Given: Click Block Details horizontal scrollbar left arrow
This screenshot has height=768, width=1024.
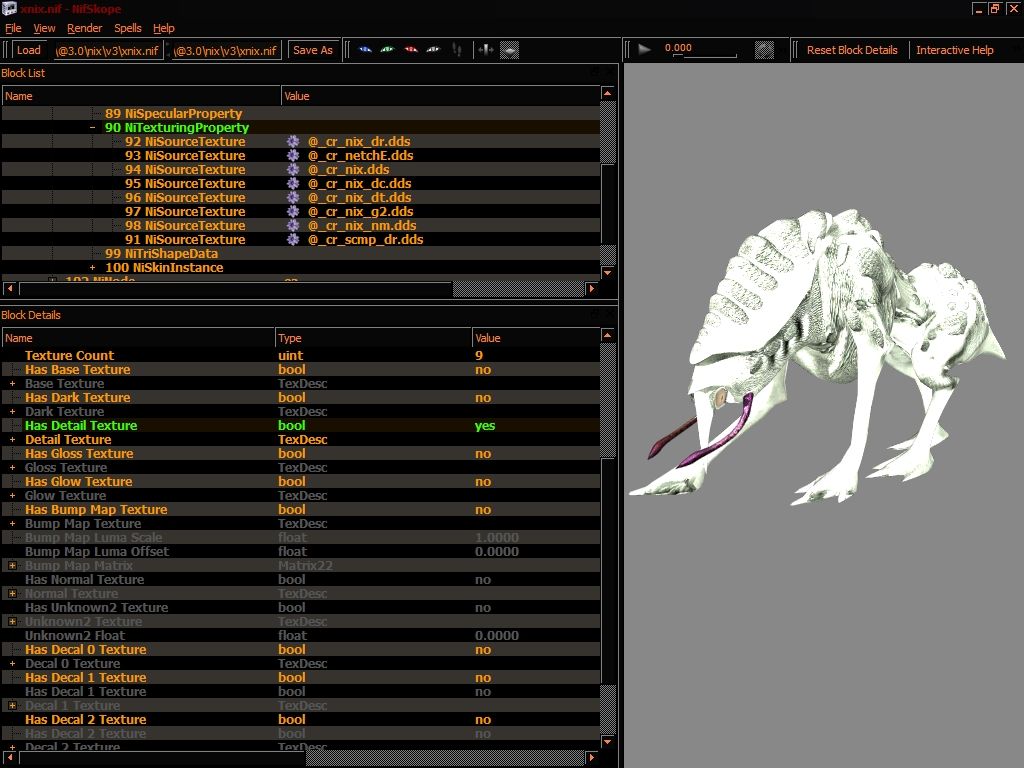Looking at the screenshot, I should [x=10, y=758].
